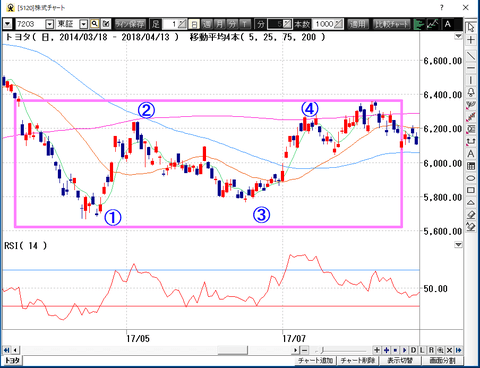The height and width of the screenshot is (368, 480).
Task: Open the table grid tool
Action: tap(471, 166)
